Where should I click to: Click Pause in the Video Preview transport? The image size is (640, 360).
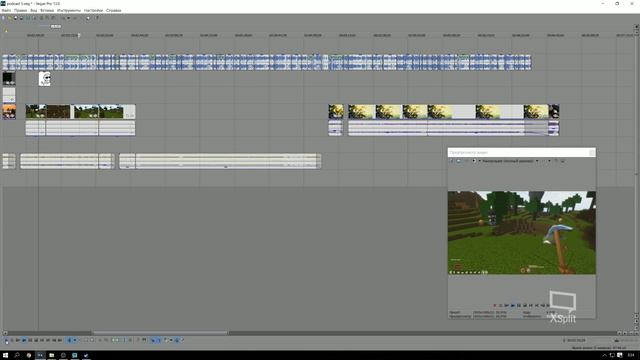pos(518,305)
